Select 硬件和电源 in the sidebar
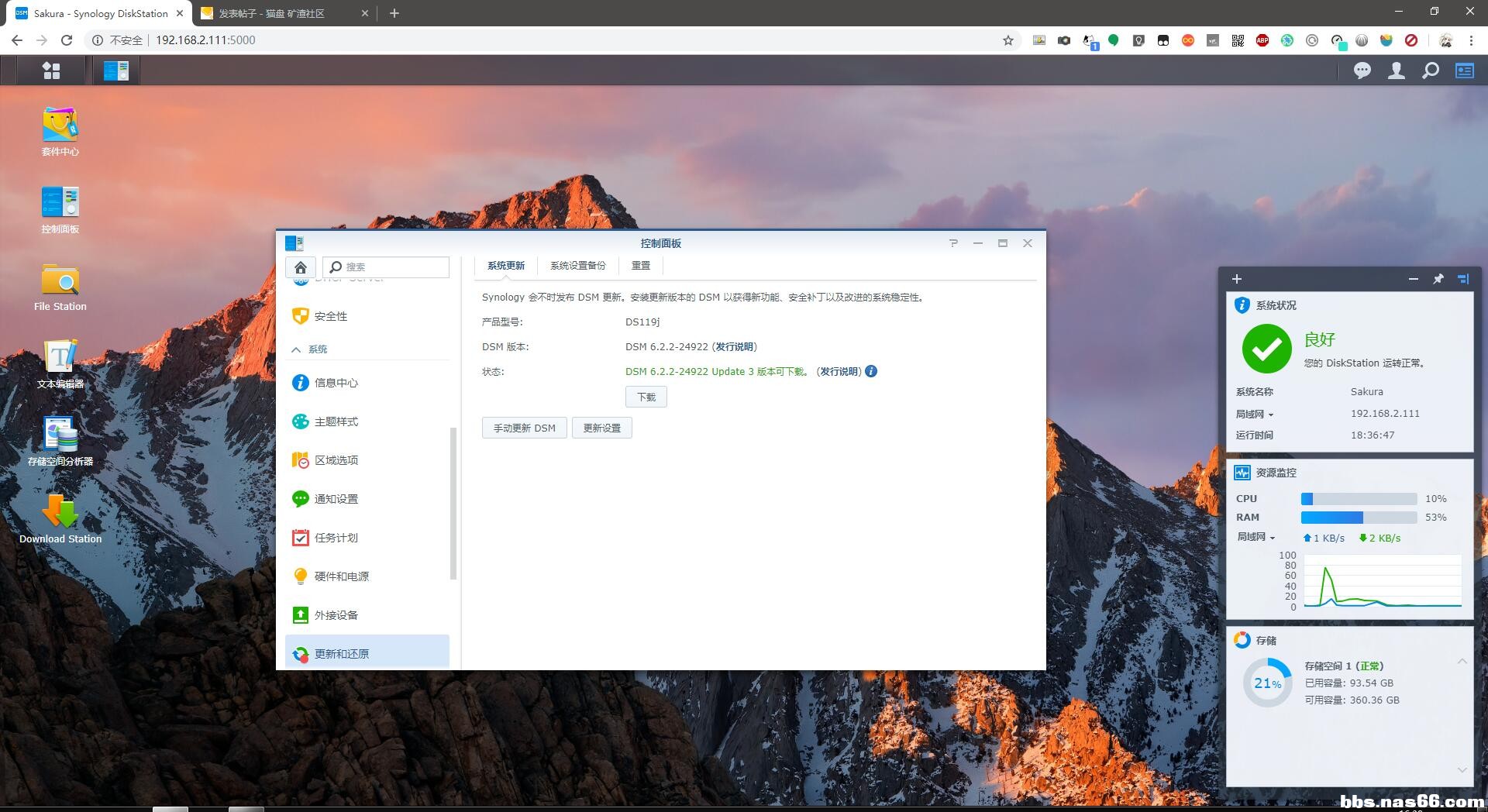1488x812 pixels. tap(367, 576)
